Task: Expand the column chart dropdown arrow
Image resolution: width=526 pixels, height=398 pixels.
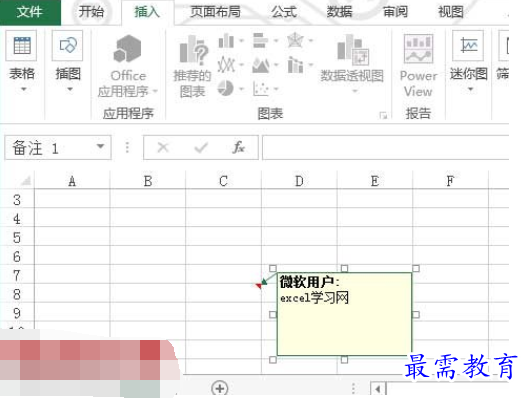Action: (x=242, y=41)
